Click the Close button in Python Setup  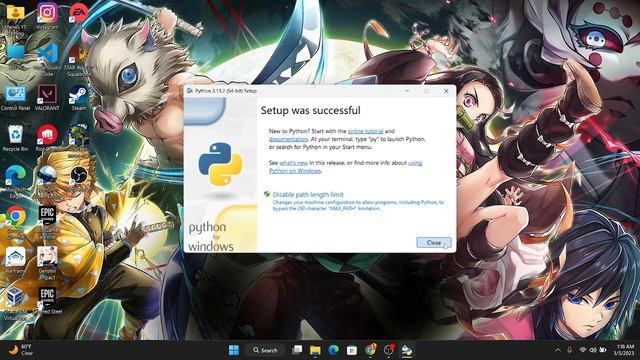433,242
